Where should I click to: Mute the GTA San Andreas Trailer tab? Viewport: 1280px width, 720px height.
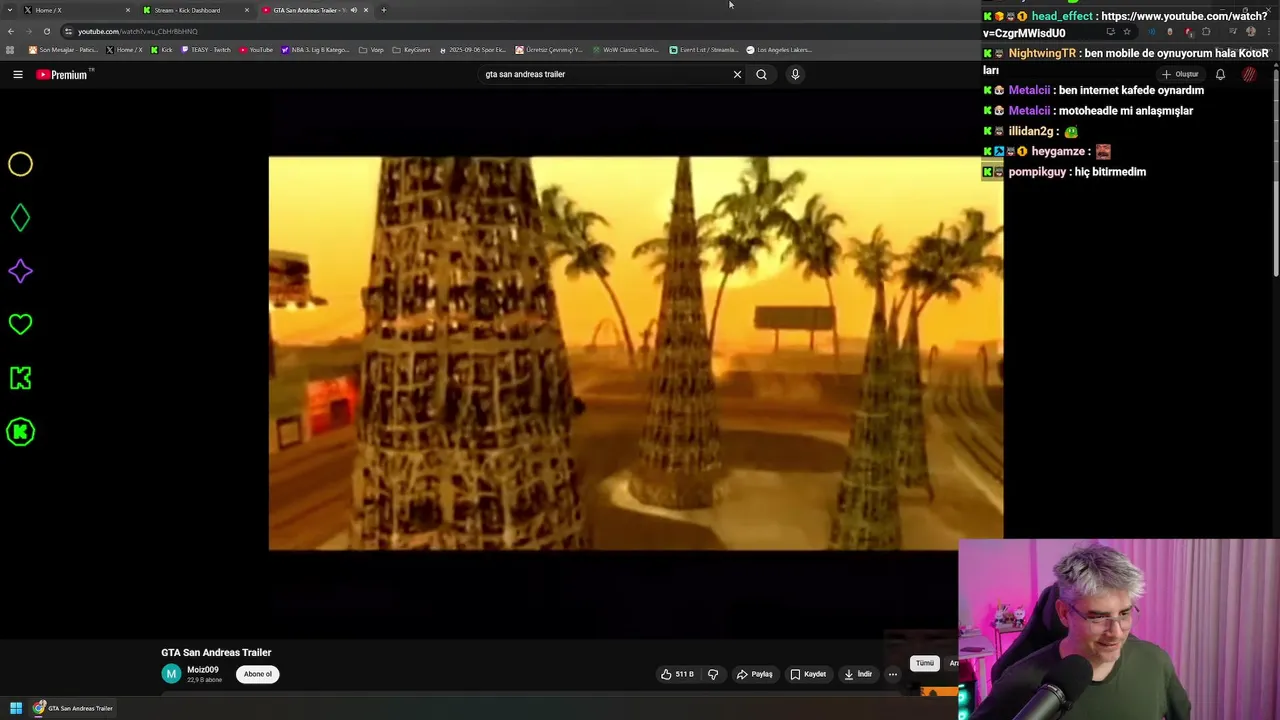pos(353,10)
